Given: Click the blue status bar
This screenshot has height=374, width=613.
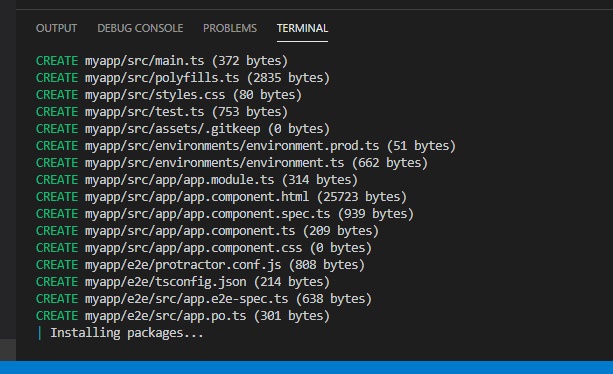Looking at the screenshot, I should 306,367.
